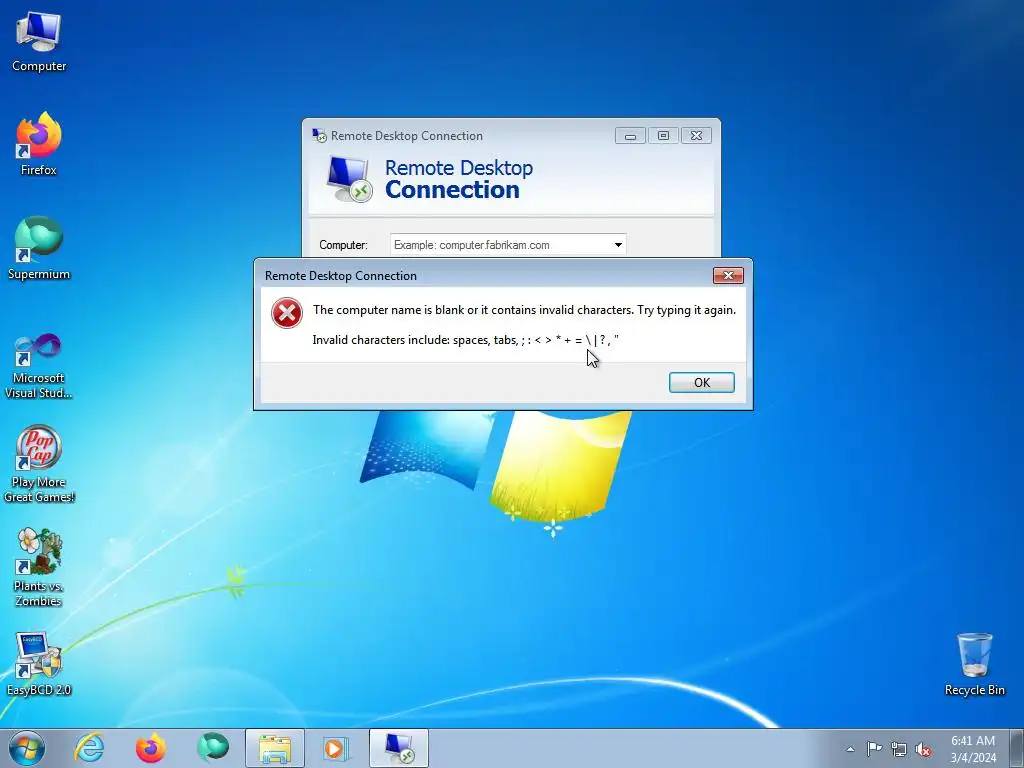Minimize the Remote Desktop Connection main window
Image resolution: width=1024 pixels, height=768 pixels.
[630, 136]
